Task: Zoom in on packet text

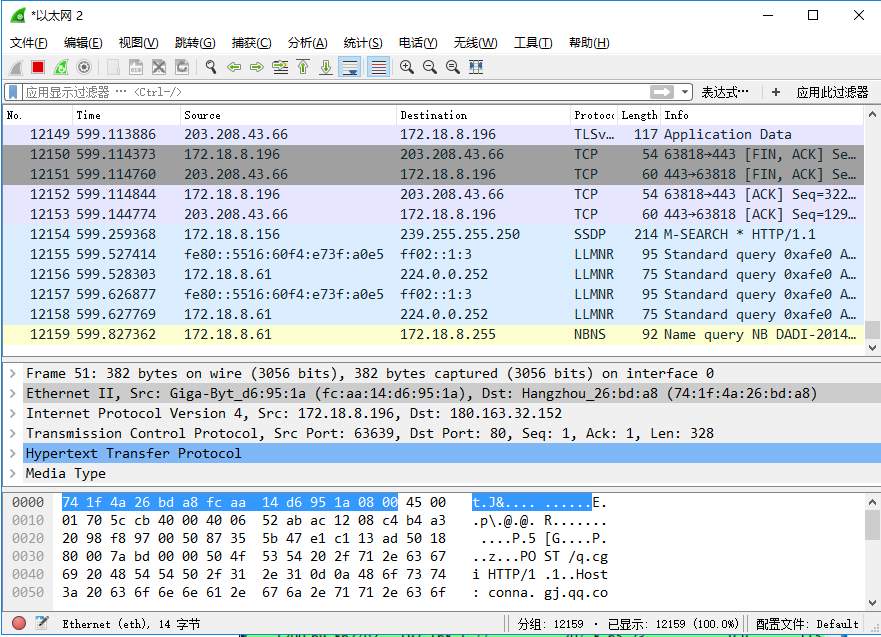Action: [x=407, y=67]
